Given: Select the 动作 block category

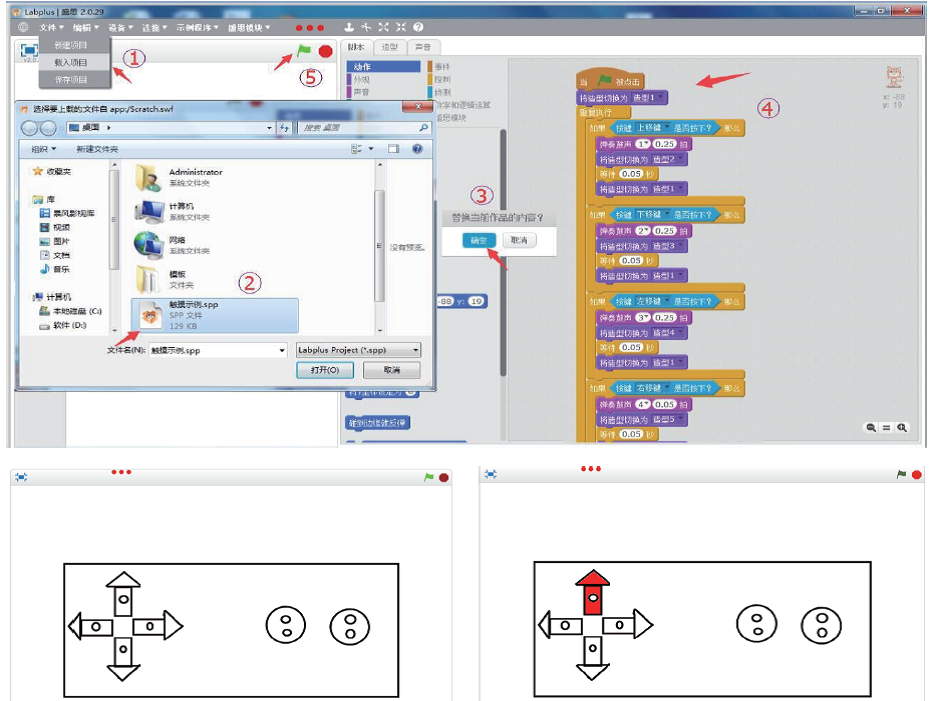Looking at the screenshot, I should coord(383,67).
